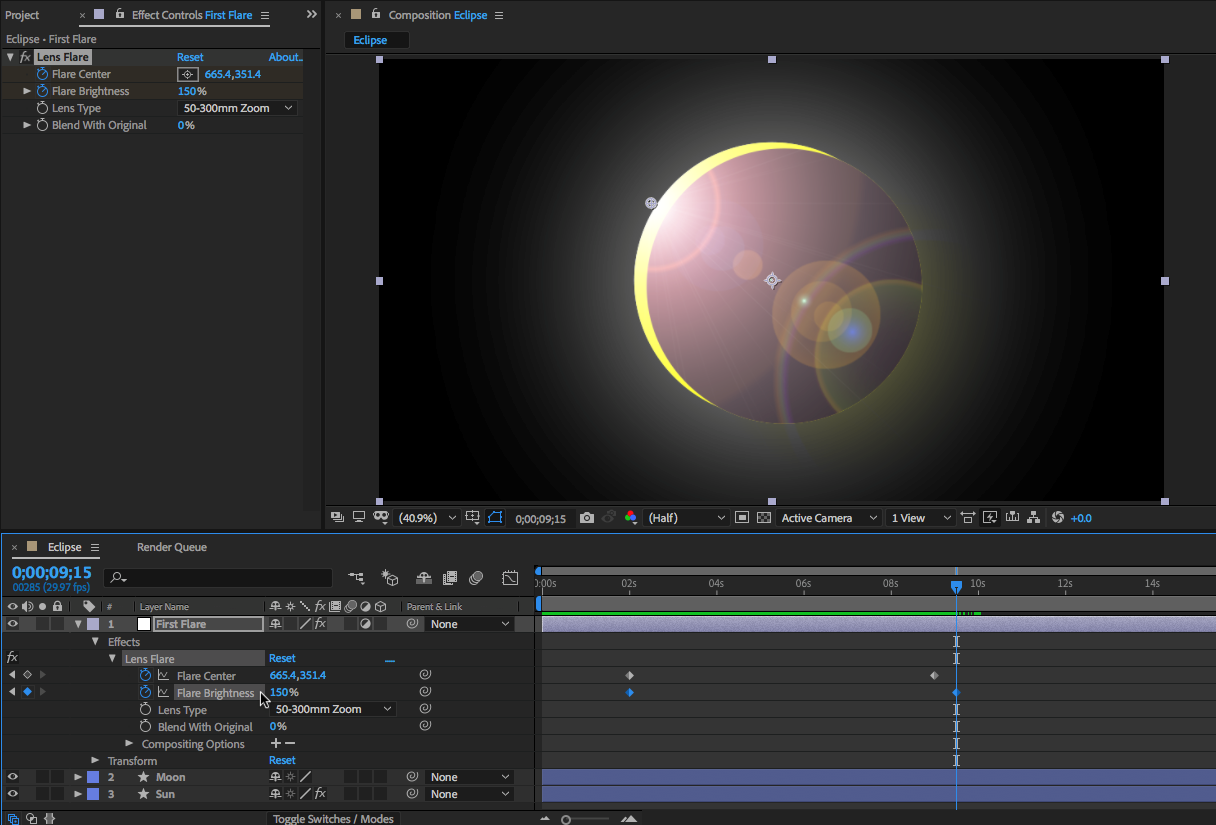
Task: Toggle visibility of the Sun layer
Action: [x=13, y=794]
